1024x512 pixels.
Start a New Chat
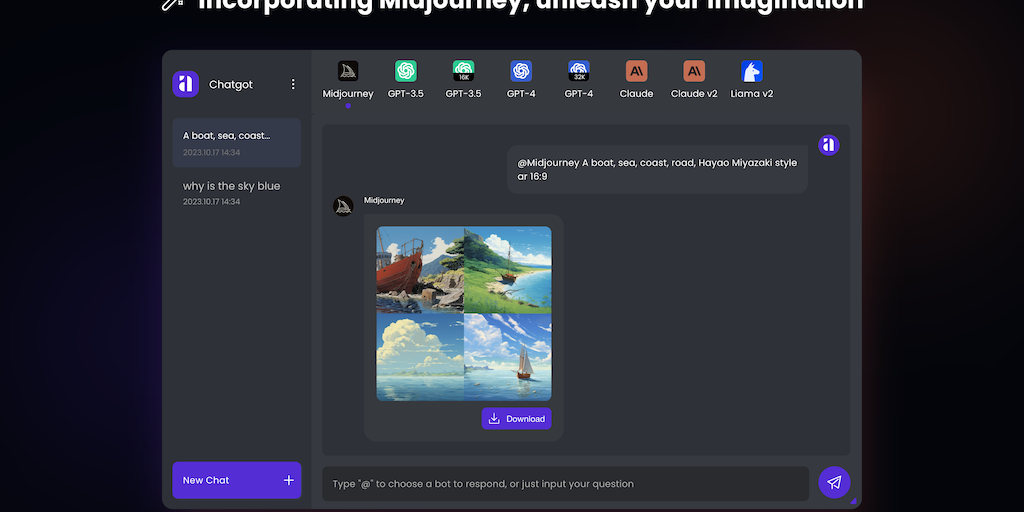tap(237, 480)
